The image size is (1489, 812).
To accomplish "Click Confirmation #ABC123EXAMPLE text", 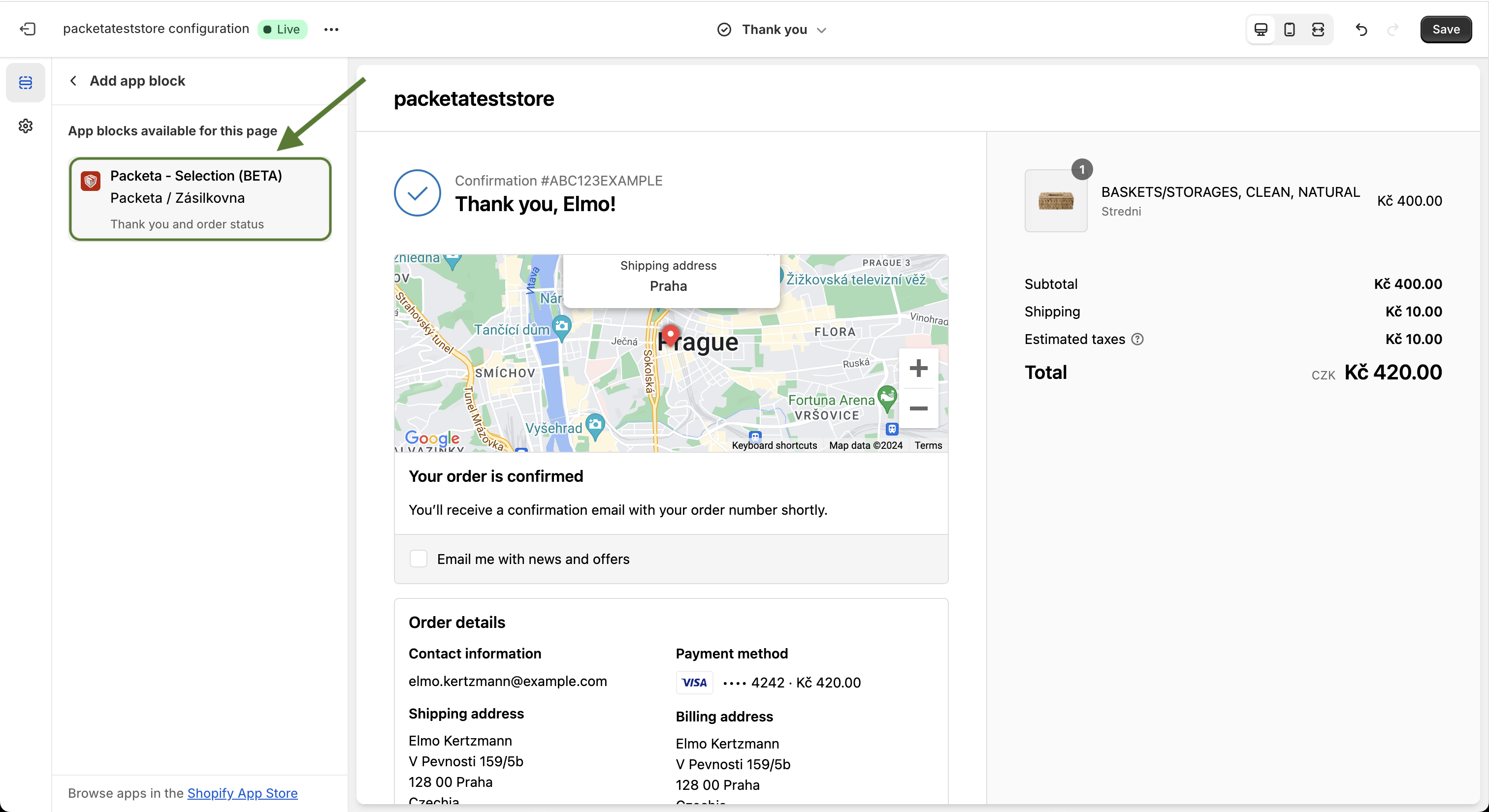I will point(558,181).
